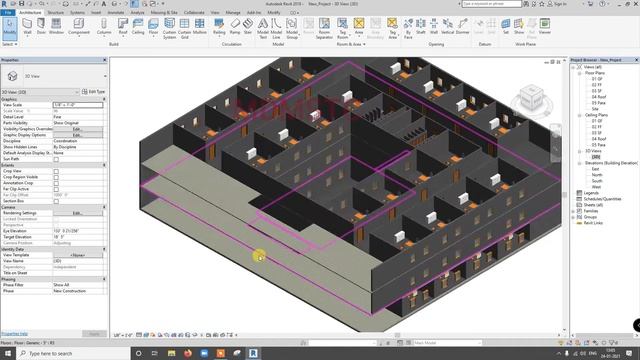Switch to the Insert ribbon tab
The width and height of the screenshot is (640, 360).
pos(96,13)
